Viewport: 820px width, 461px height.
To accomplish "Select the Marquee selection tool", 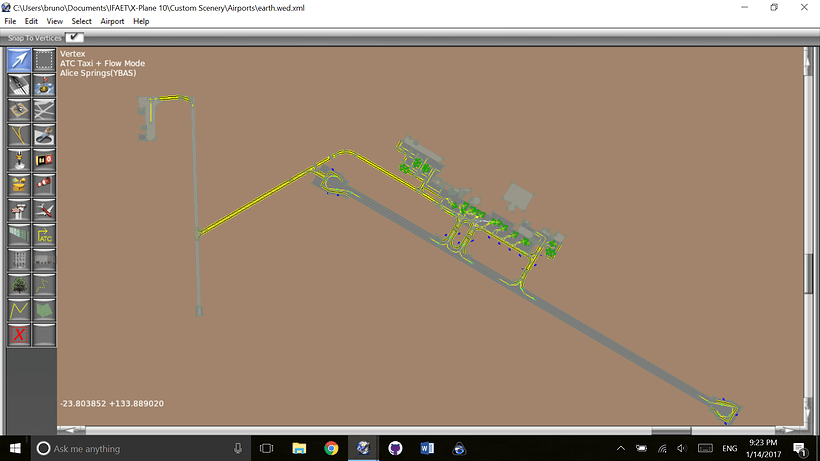I will (44, 60).
